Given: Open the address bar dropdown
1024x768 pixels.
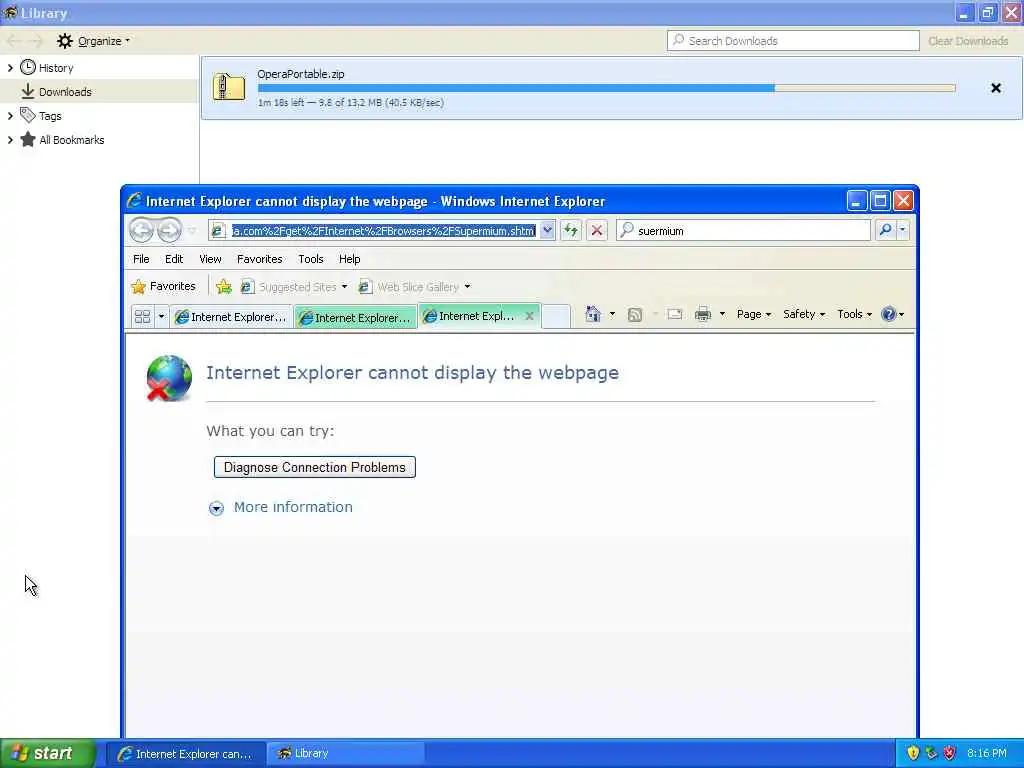Looking at the screenshot, I should tap(547, 231).
